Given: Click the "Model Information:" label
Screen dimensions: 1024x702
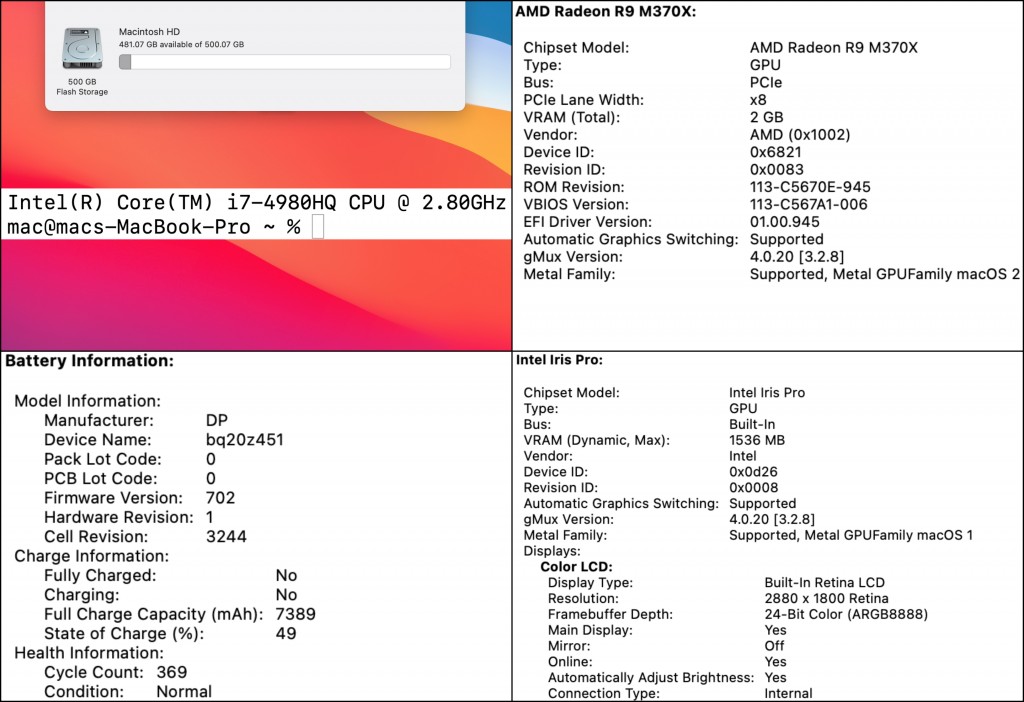Looking at the screenshot, I should click(88, 401).
